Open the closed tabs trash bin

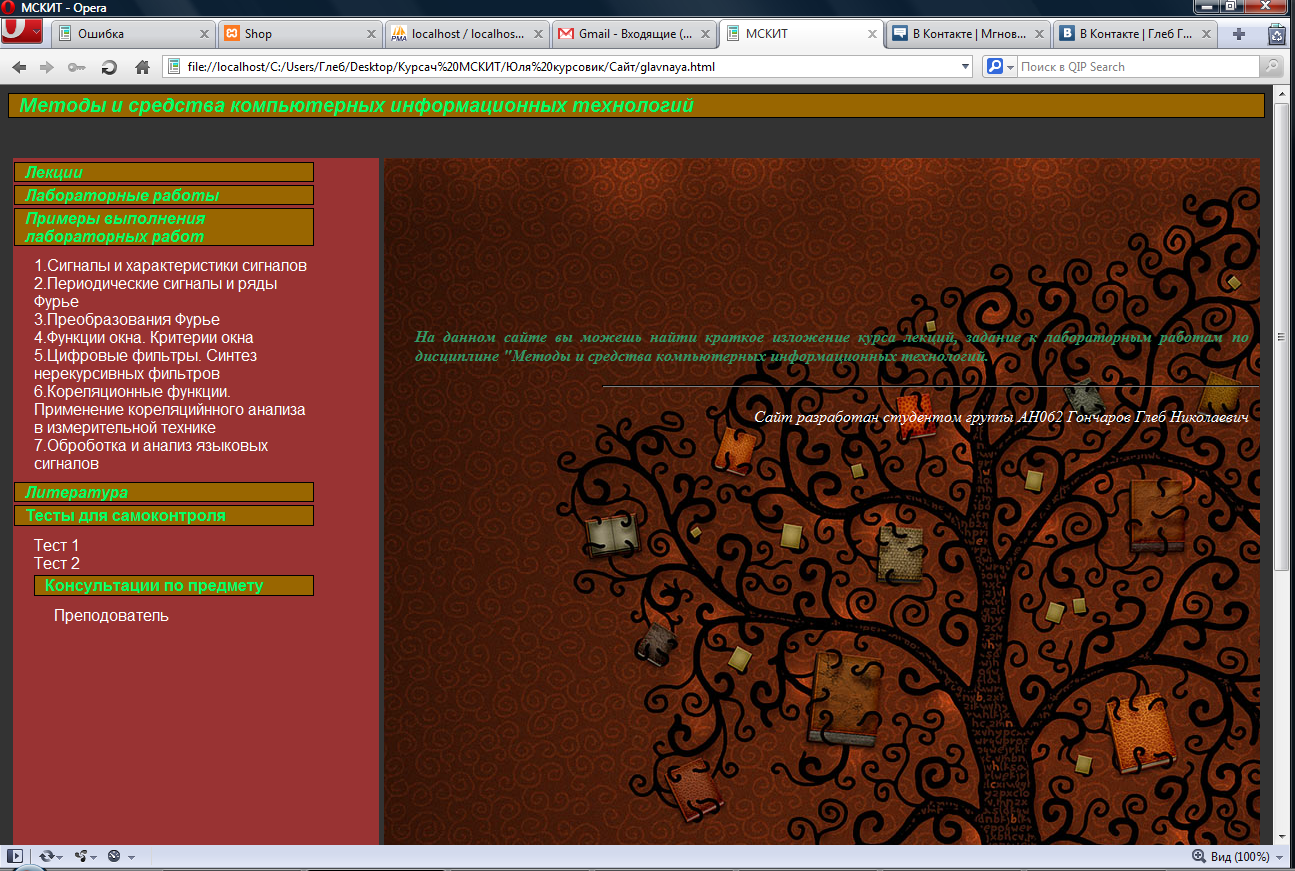[x=1276, y=33]
